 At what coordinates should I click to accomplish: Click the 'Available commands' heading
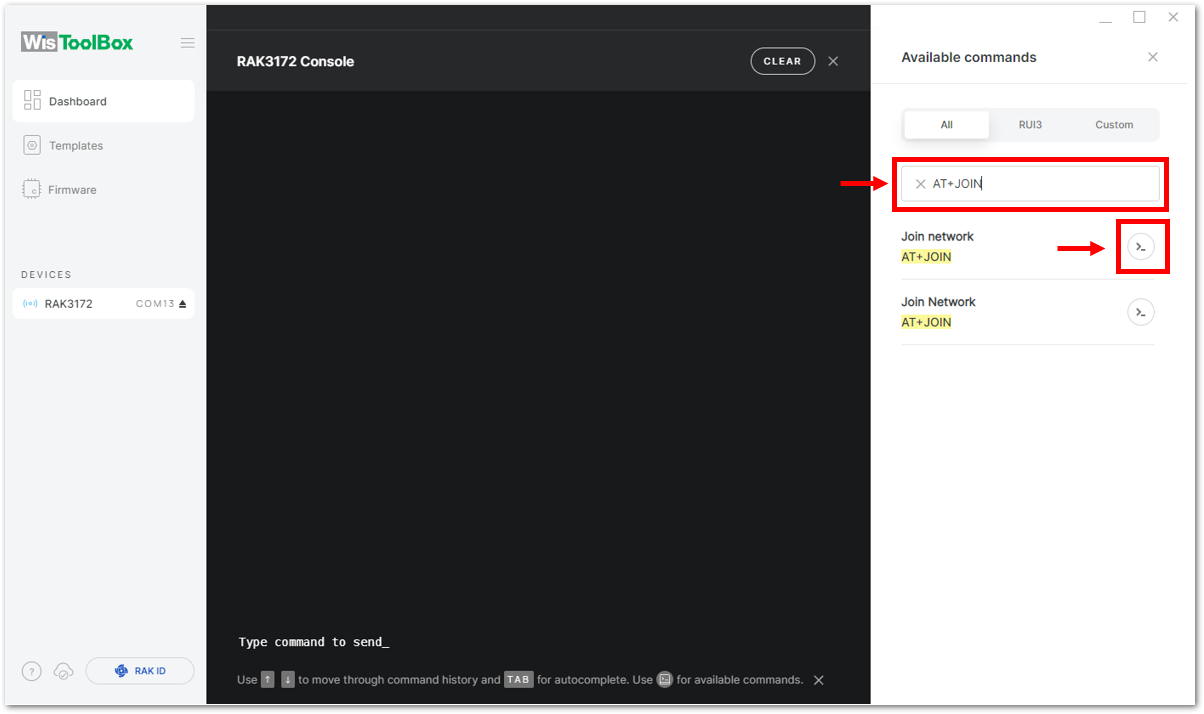click(x=969, y=57)
